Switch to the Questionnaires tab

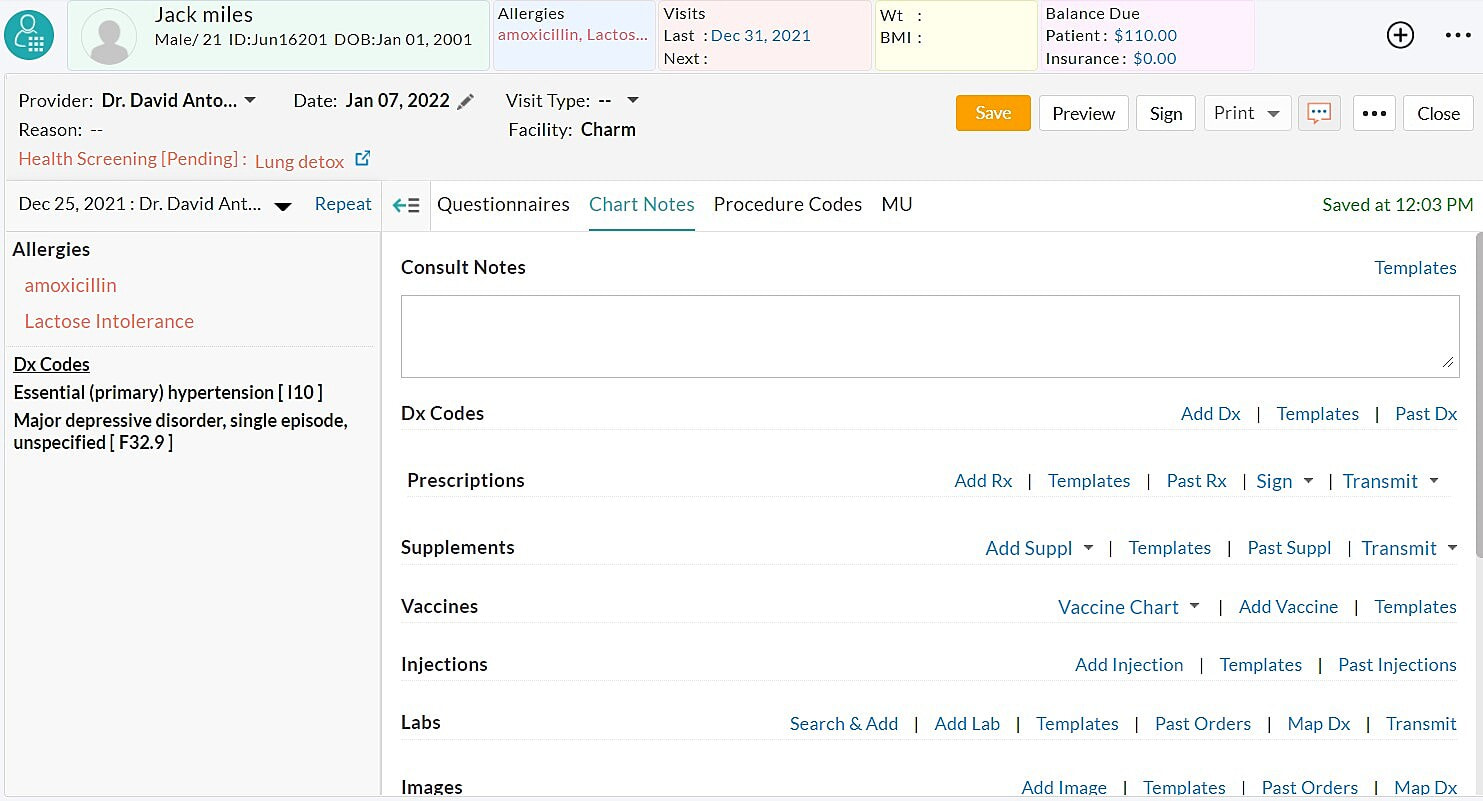tap(503, 204)
